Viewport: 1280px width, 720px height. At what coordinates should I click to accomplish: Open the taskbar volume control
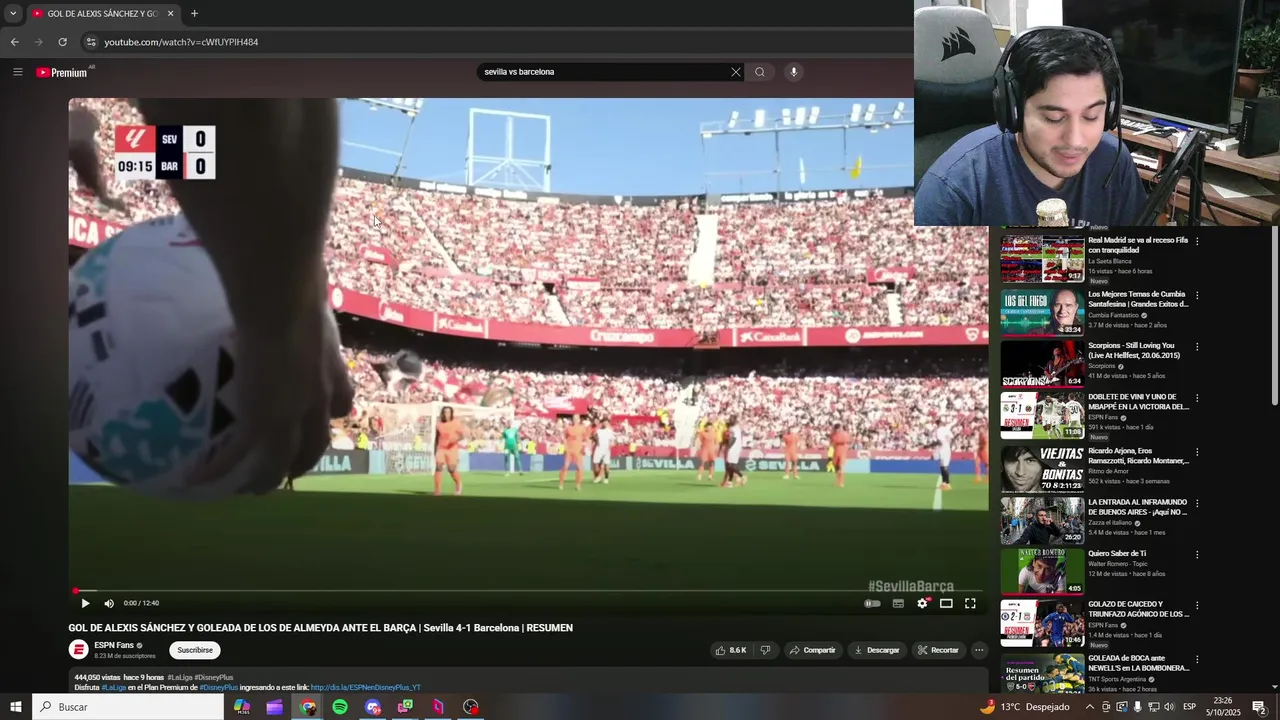pos(1169,707)
